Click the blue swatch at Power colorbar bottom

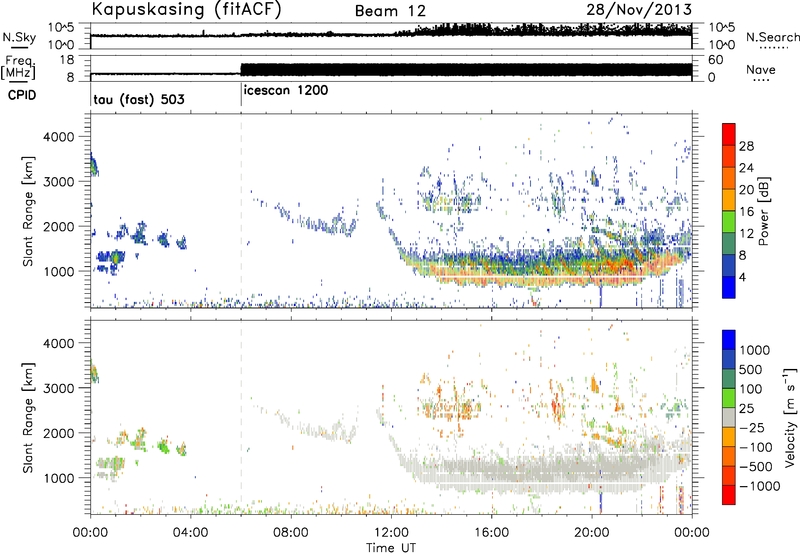[x=729, y=287]
